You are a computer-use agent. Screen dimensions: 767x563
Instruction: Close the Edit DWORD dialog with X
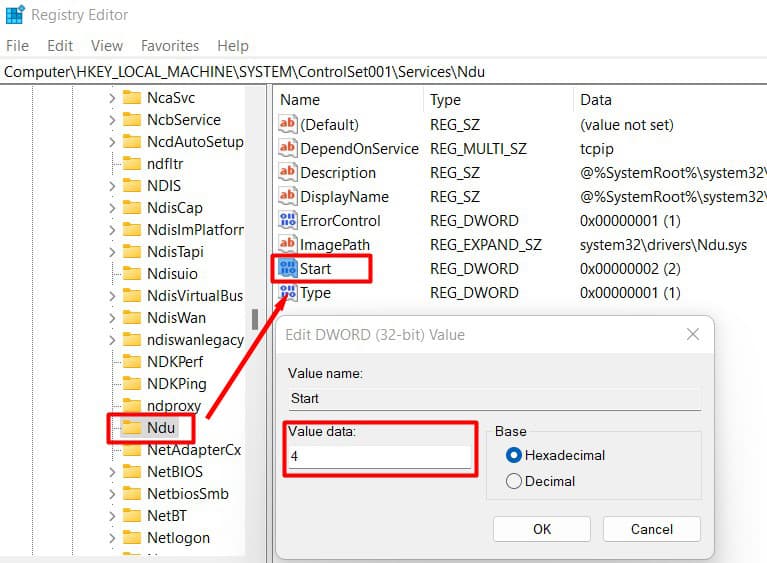point(693,335)
